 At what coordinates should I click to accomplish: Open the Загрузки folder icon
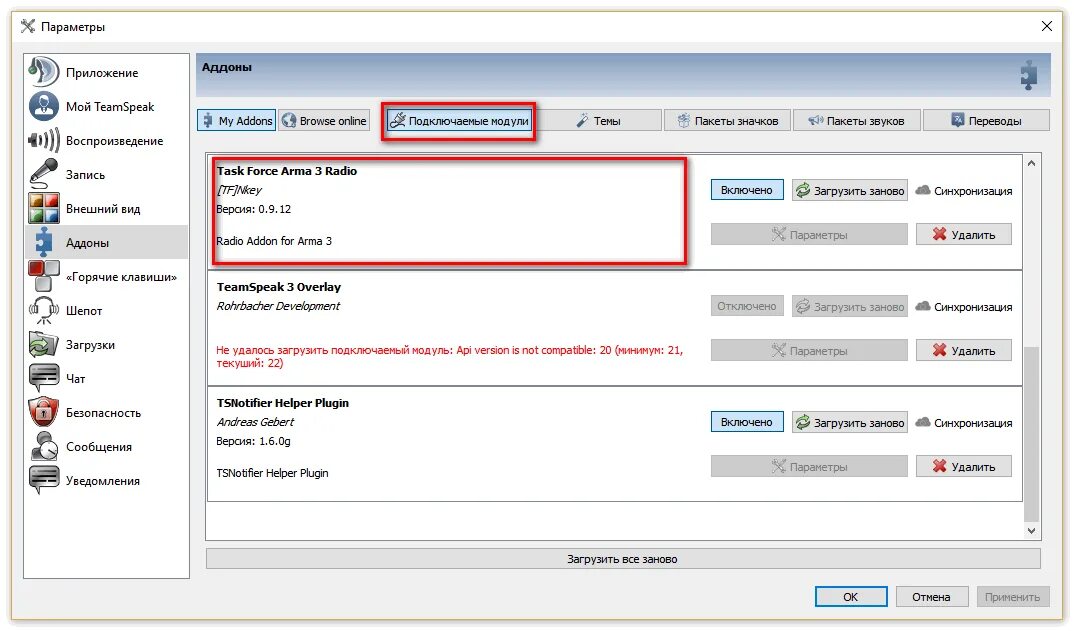(x=44, y=345)
